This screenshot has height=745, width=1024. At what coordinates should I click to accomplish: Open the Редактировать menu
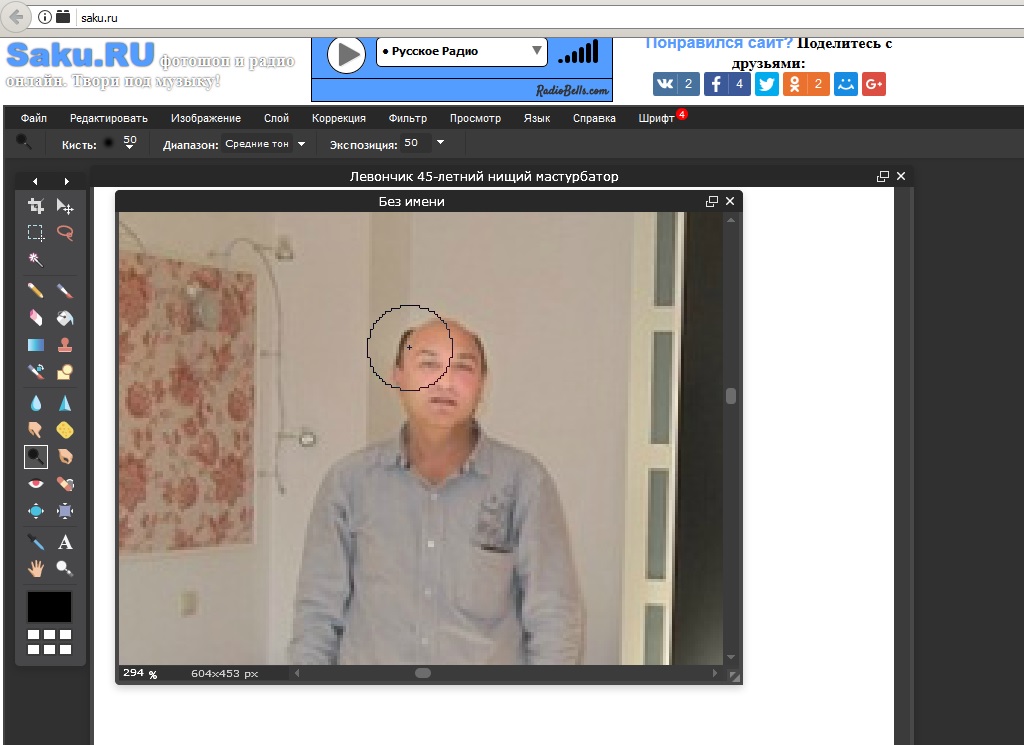pos(108,118)
